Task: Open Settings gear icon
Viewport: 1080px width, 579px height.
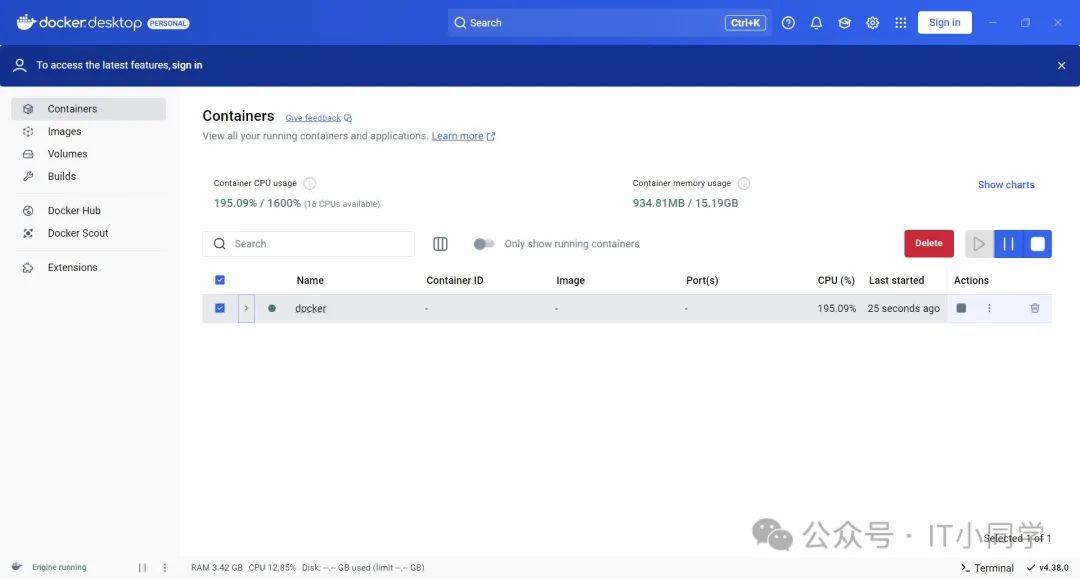Action: 873,23
